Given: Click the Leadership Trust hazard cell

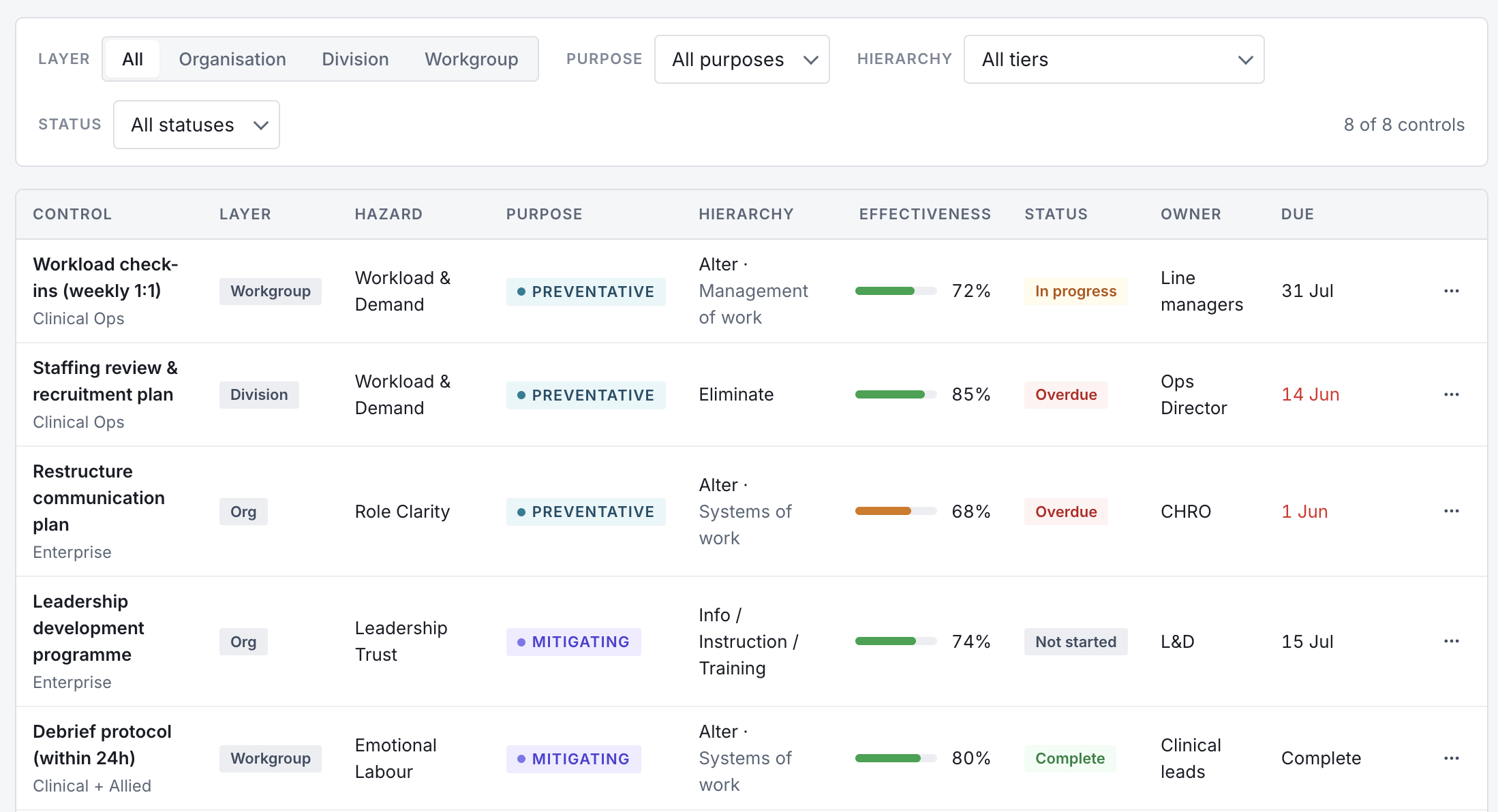Looking at the screenshot, I should [x=401, y=641].
